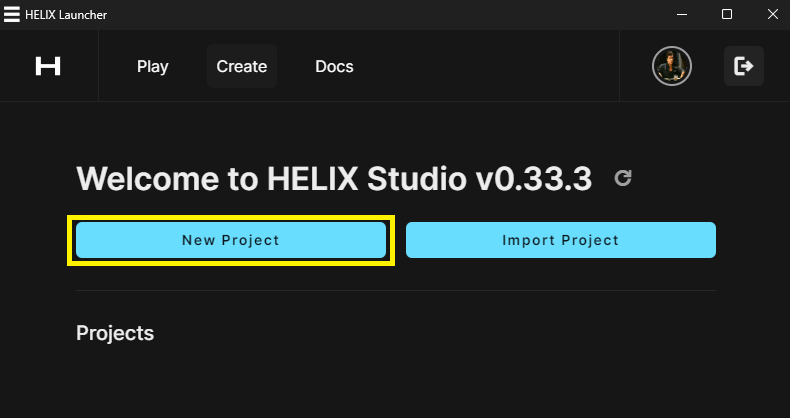
Task: Open the Docs tab
Action: pos(334,67)
